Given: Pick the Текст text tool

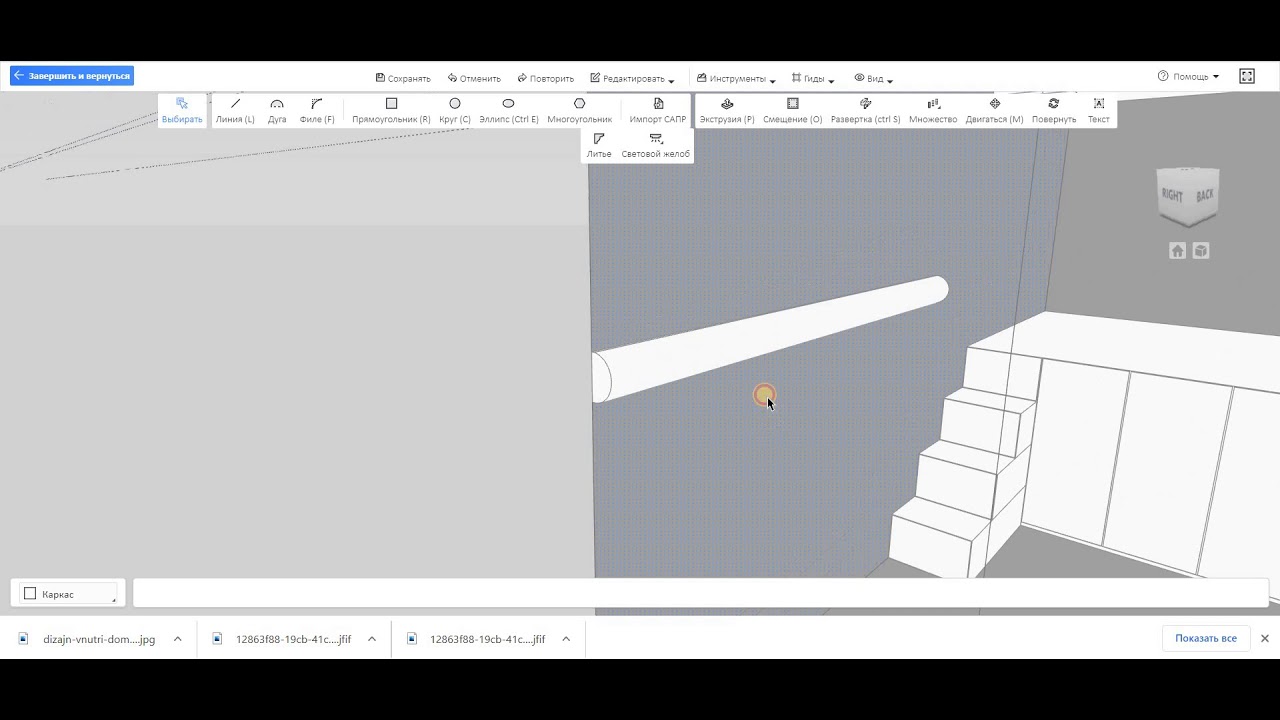Looking at the screenshot, I should [x=1099, y=110].
